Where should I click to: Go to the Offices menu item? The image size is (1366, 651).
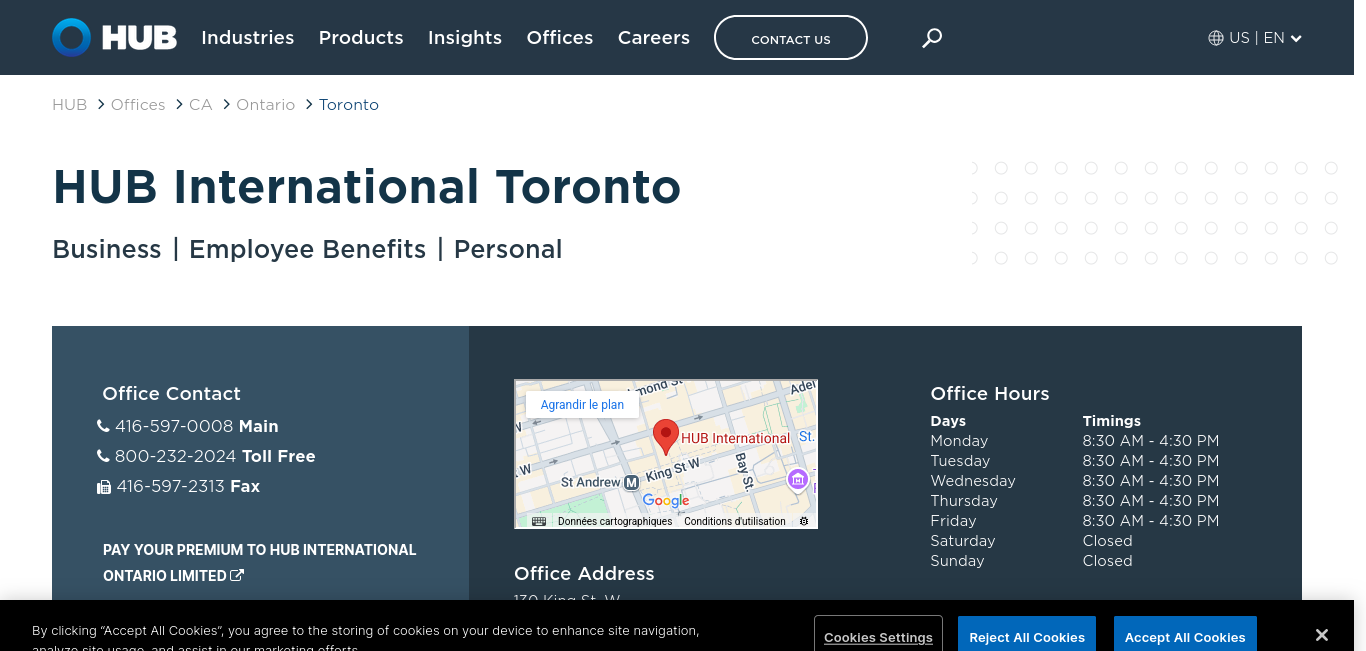(560, 38)
